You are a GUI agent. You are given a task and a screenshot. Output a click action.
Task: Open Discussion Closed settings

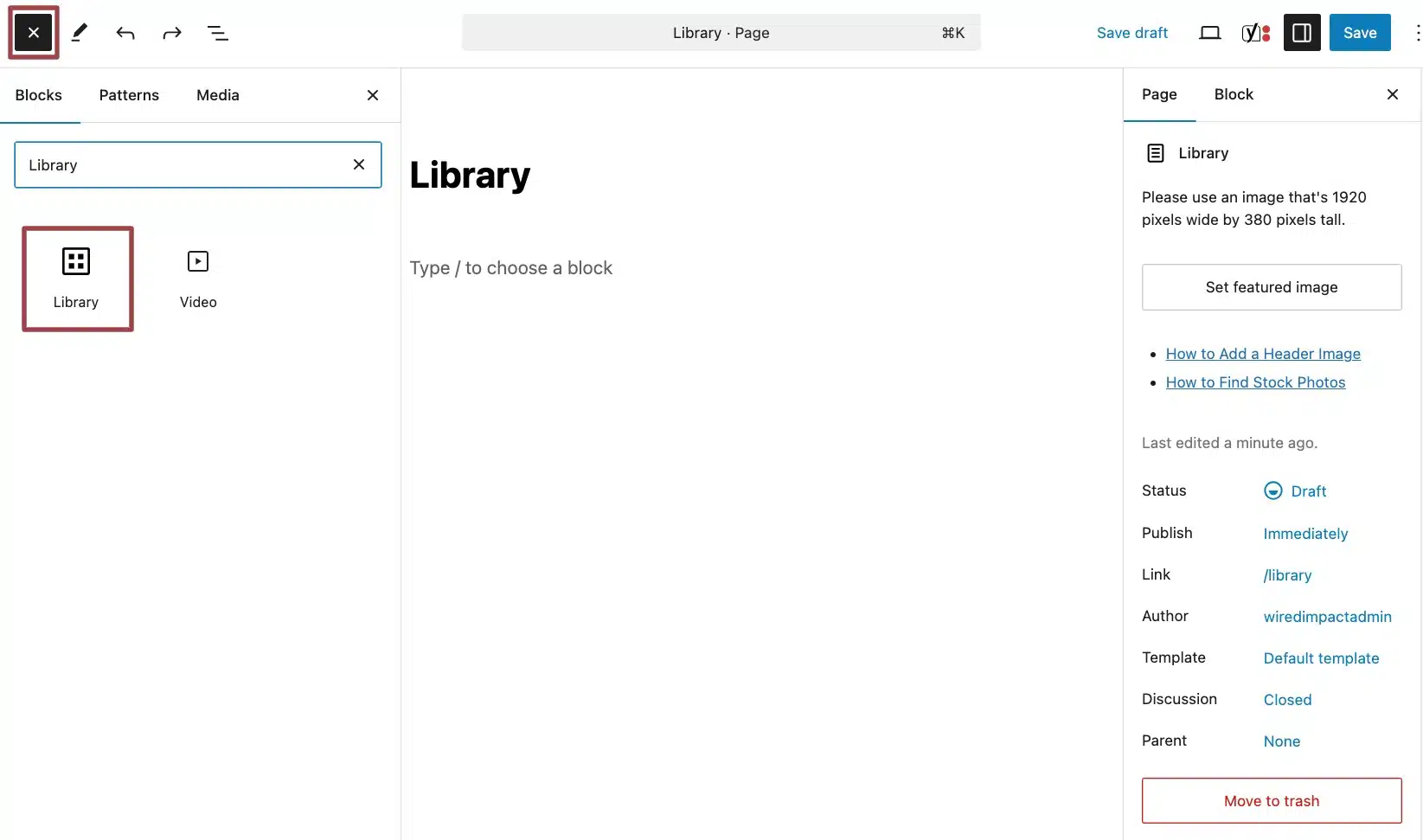click(1287, 700)
